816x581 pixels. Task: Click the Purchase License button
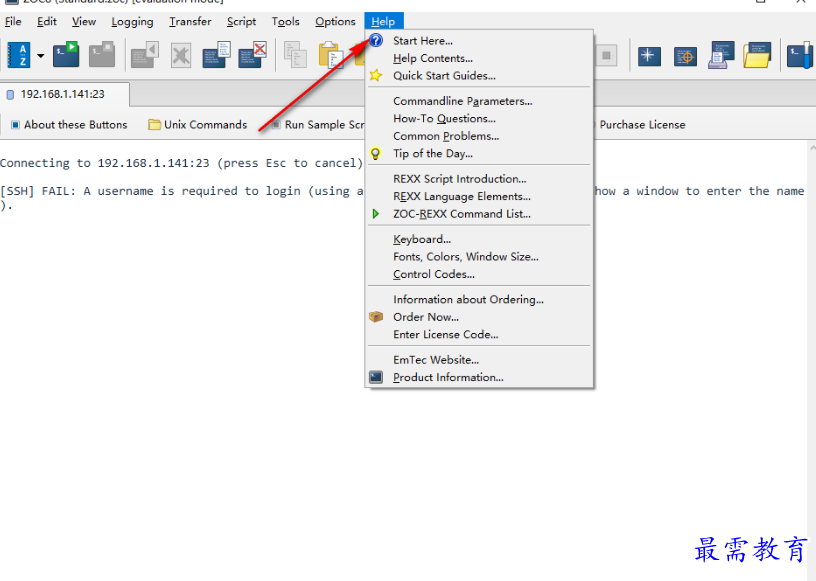coord(642,124)
